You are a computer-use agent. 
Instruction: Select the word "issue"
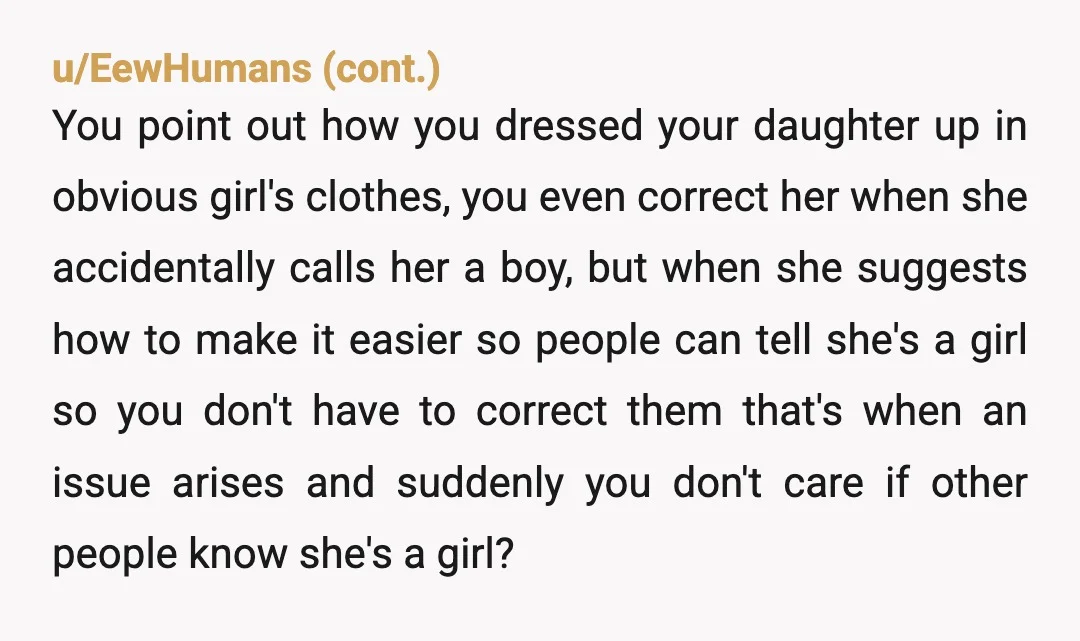101,482
